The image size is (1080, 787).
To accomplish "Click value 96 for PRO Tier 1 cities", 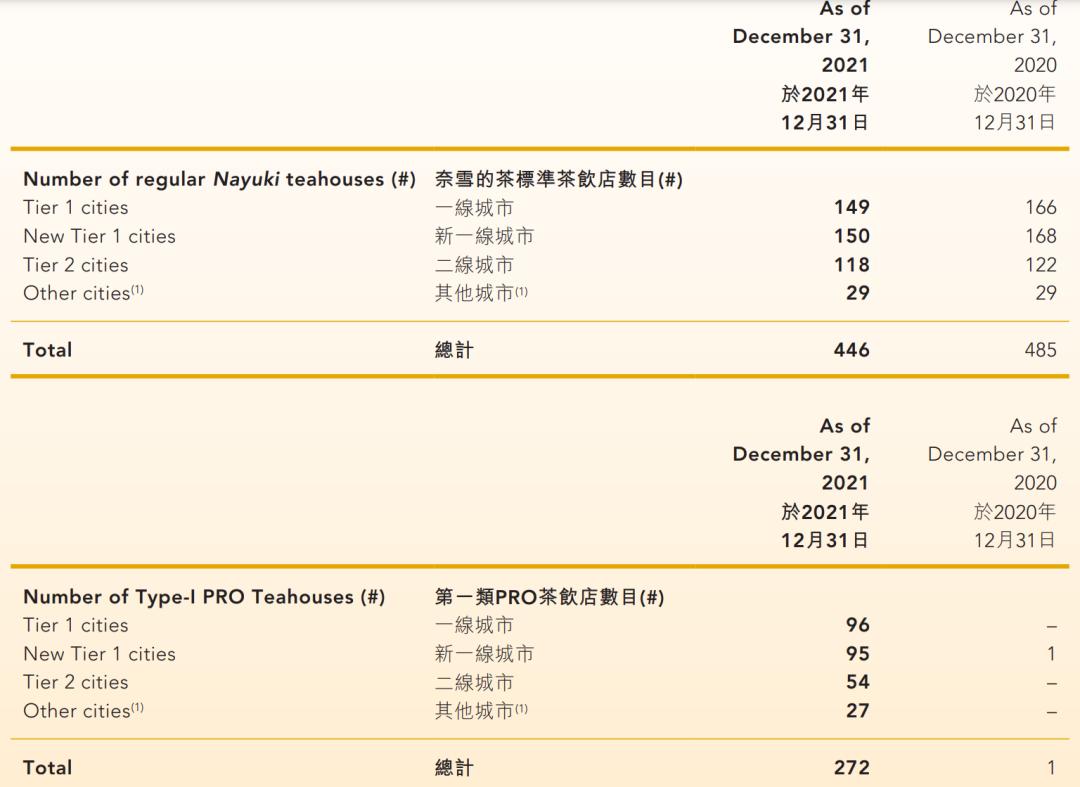I will [858, 625].
